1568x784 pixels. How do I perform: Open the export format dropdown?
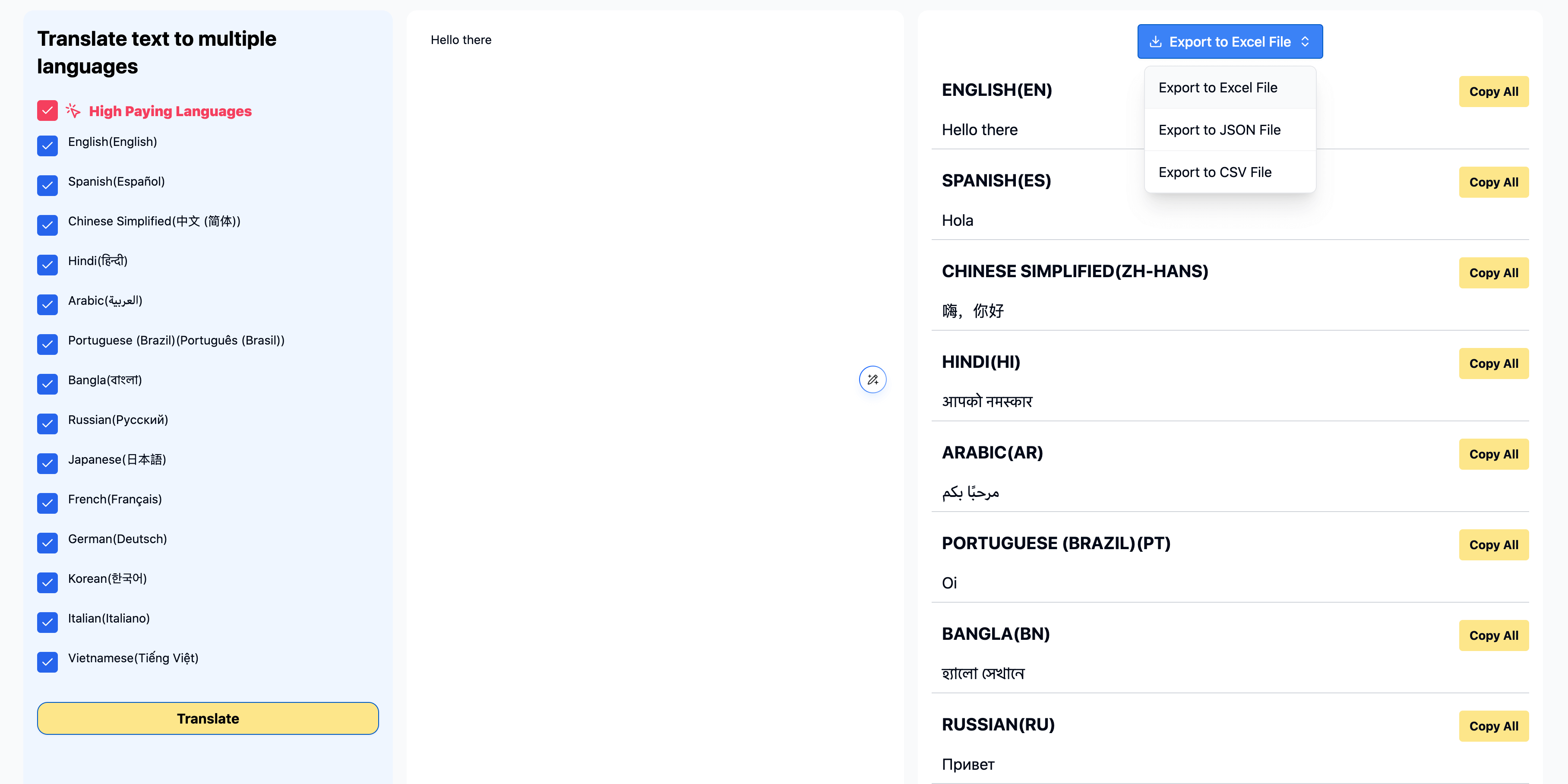tap(1230, 41)
